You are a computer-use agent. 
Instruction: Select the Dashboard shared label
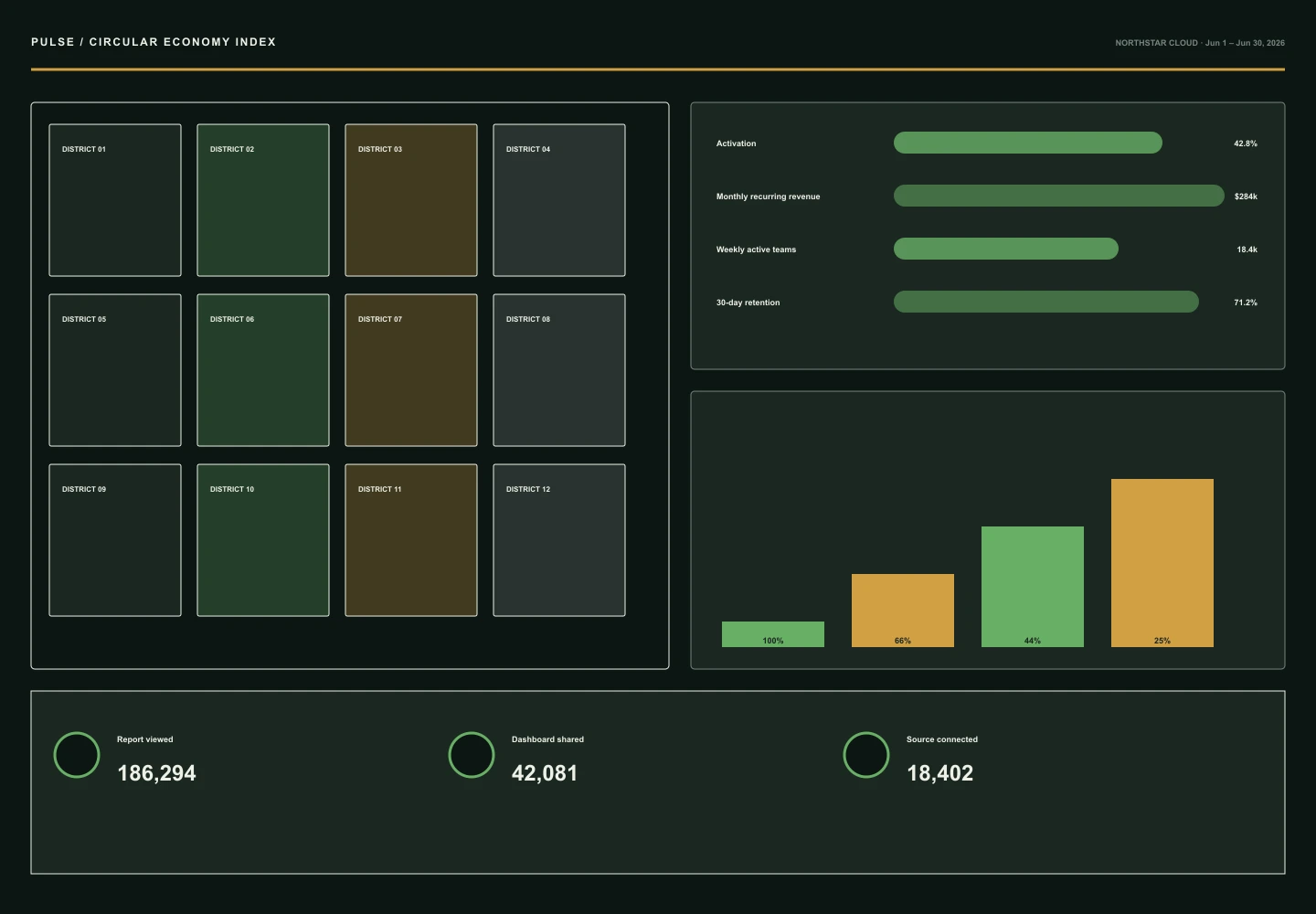[x=547, y=739]
